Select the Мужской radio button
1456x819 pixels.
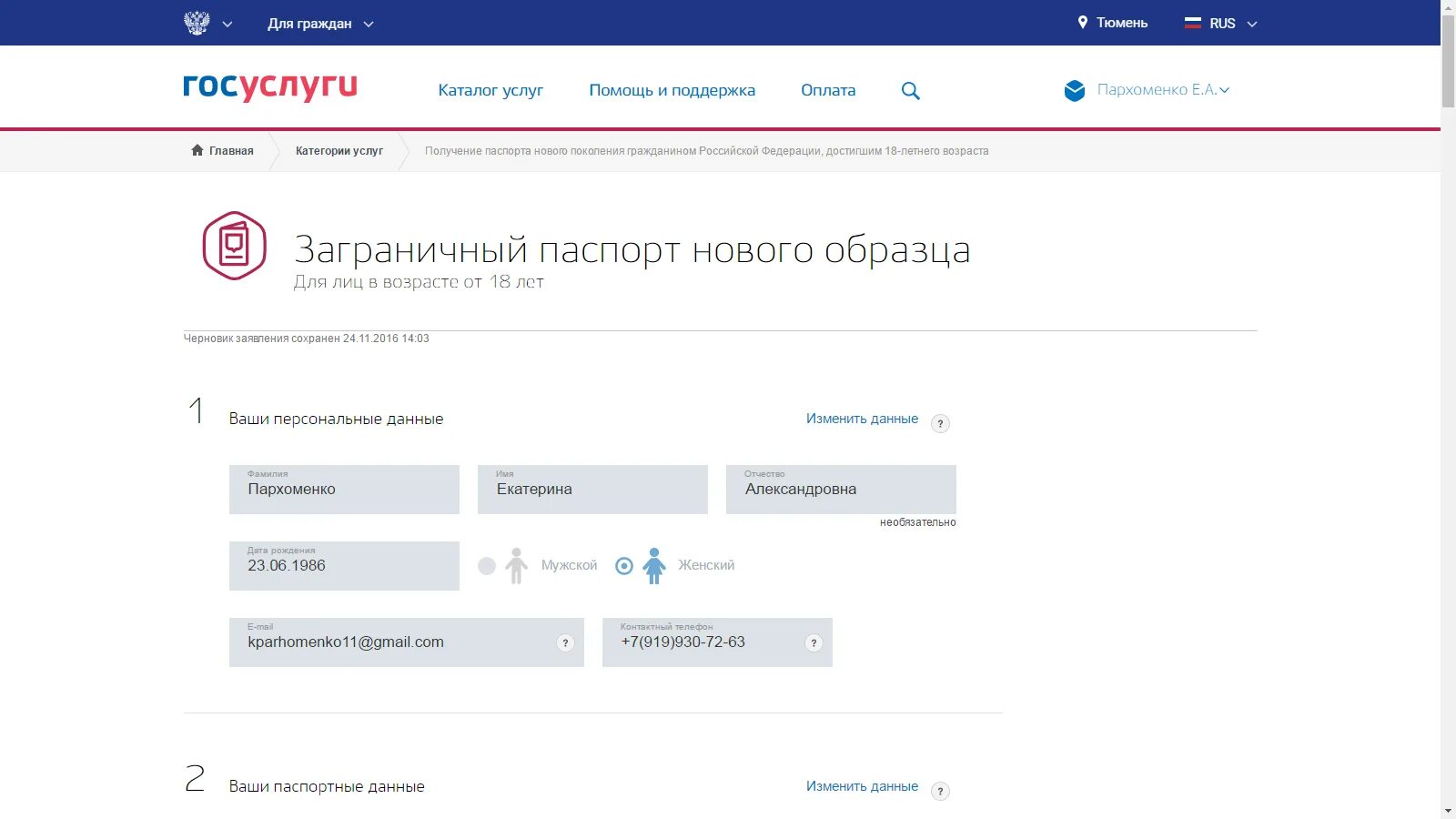point(487,566)
